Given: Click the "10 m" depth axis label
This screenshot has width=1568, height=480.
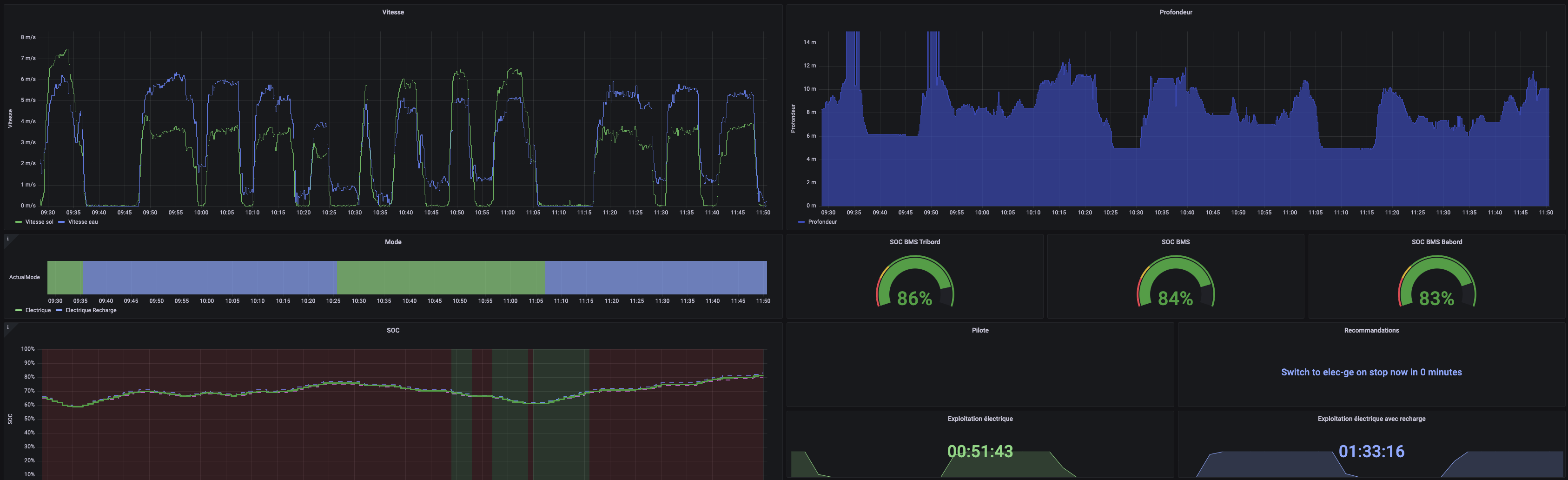Looking at the screenshot, I should click(809, 89).
